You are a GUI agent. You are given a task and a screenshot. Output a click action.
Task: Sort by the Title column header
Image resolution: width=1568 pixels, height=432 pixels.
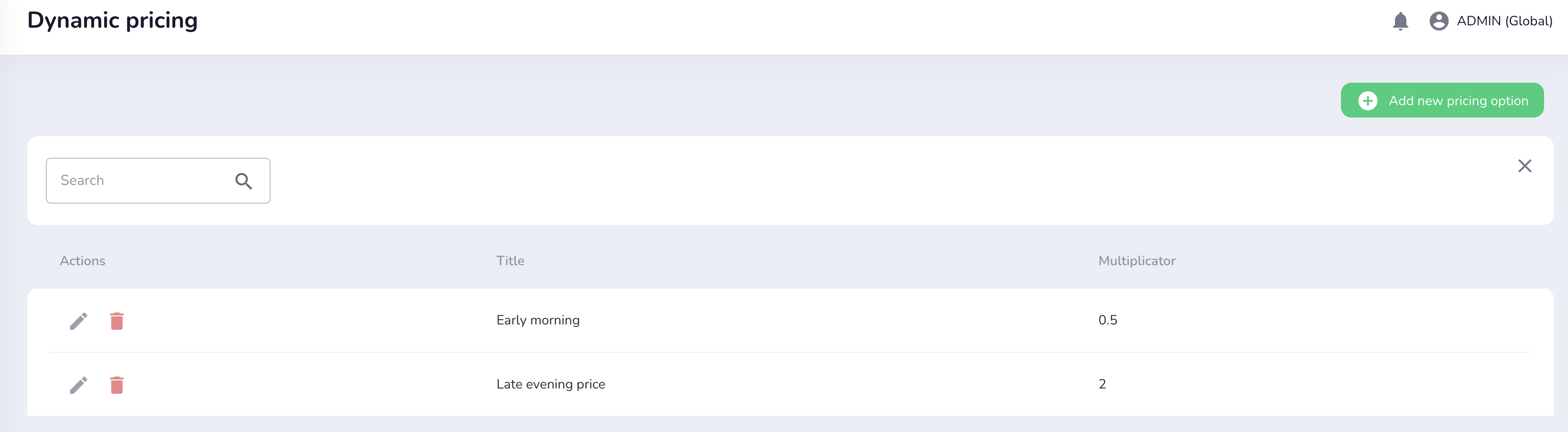point(510,261)
